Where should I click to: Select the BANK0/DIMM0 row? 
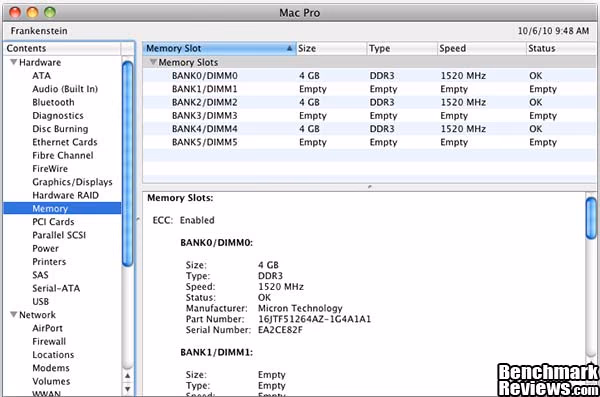tap(369, 76)
